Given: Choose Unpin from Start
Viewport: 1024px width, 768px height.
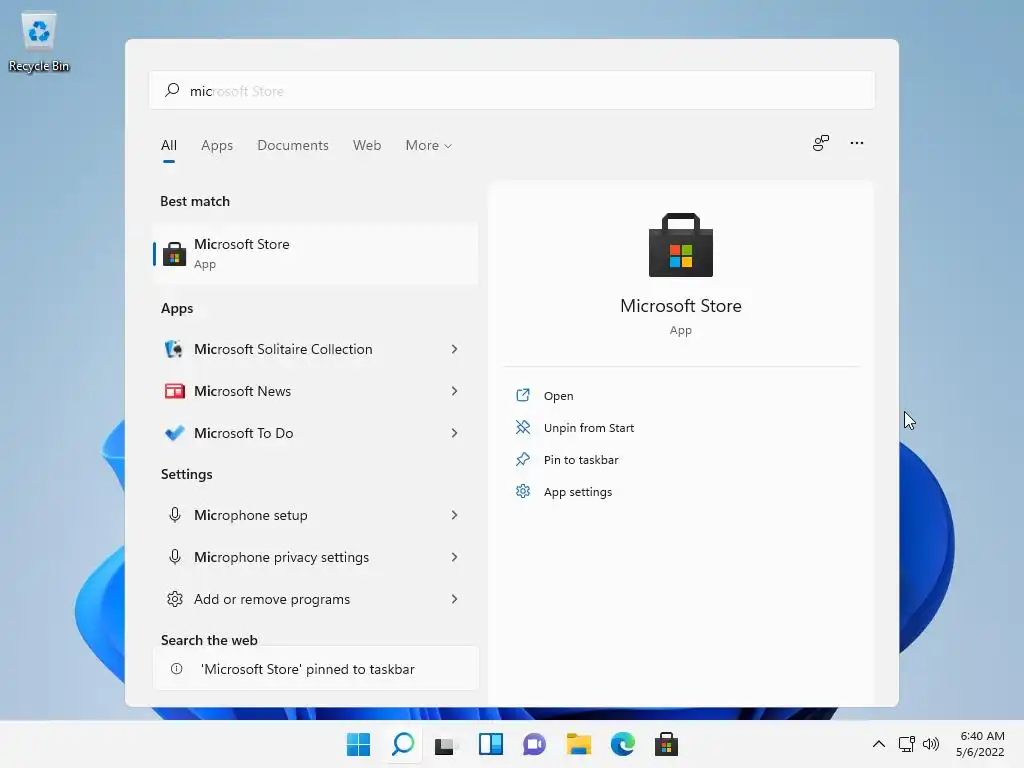Looking at the screenshot, I should [588, 428].
